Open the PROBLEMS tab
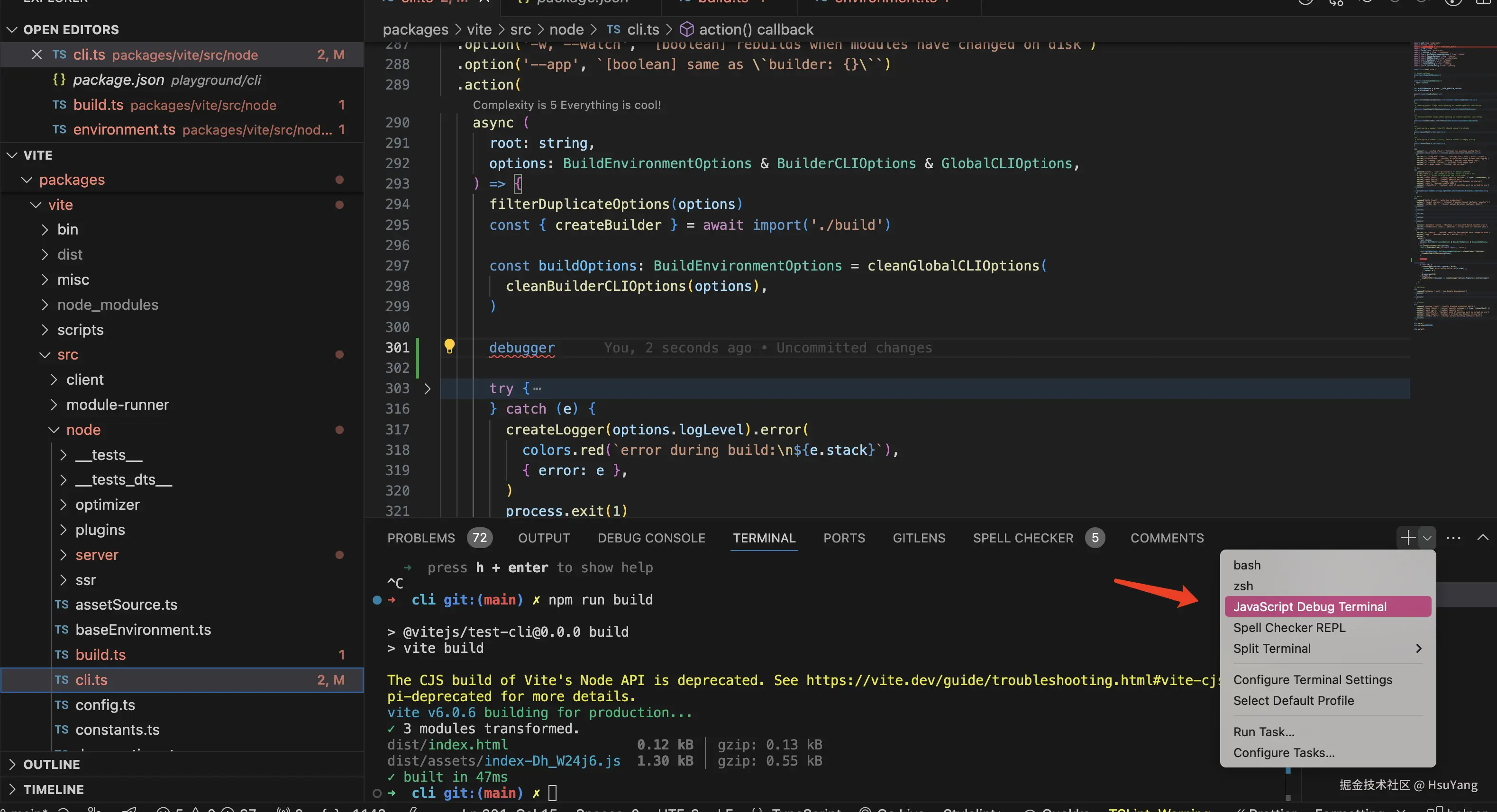 421,538
